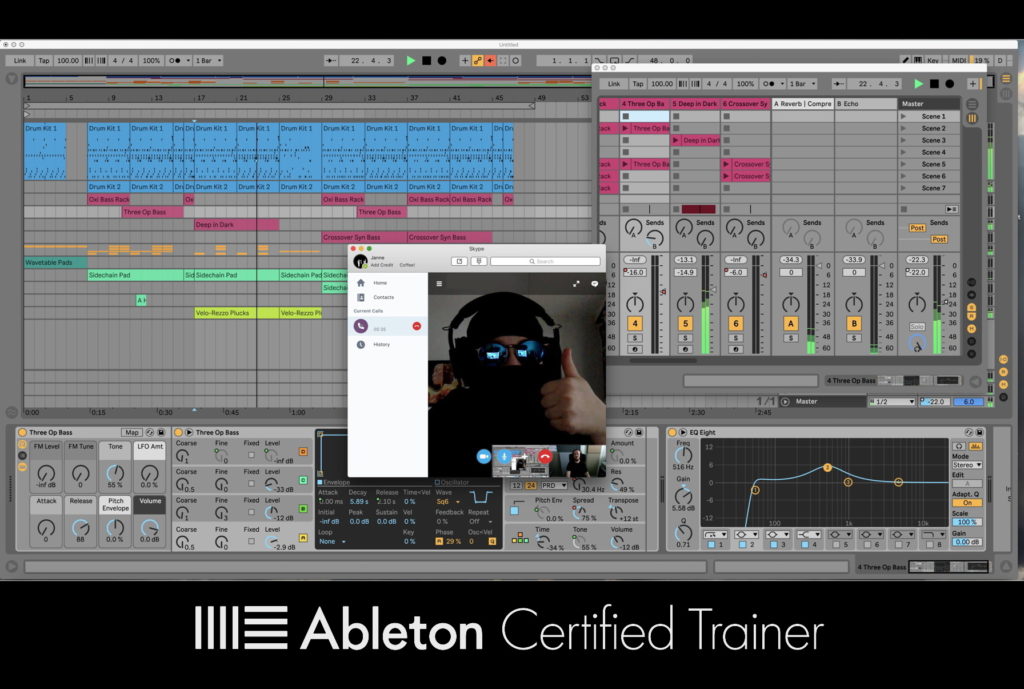Click the Tap tempo button in the main toolbar
This screenshot has width=1024, height=689.
pos(44,61)
